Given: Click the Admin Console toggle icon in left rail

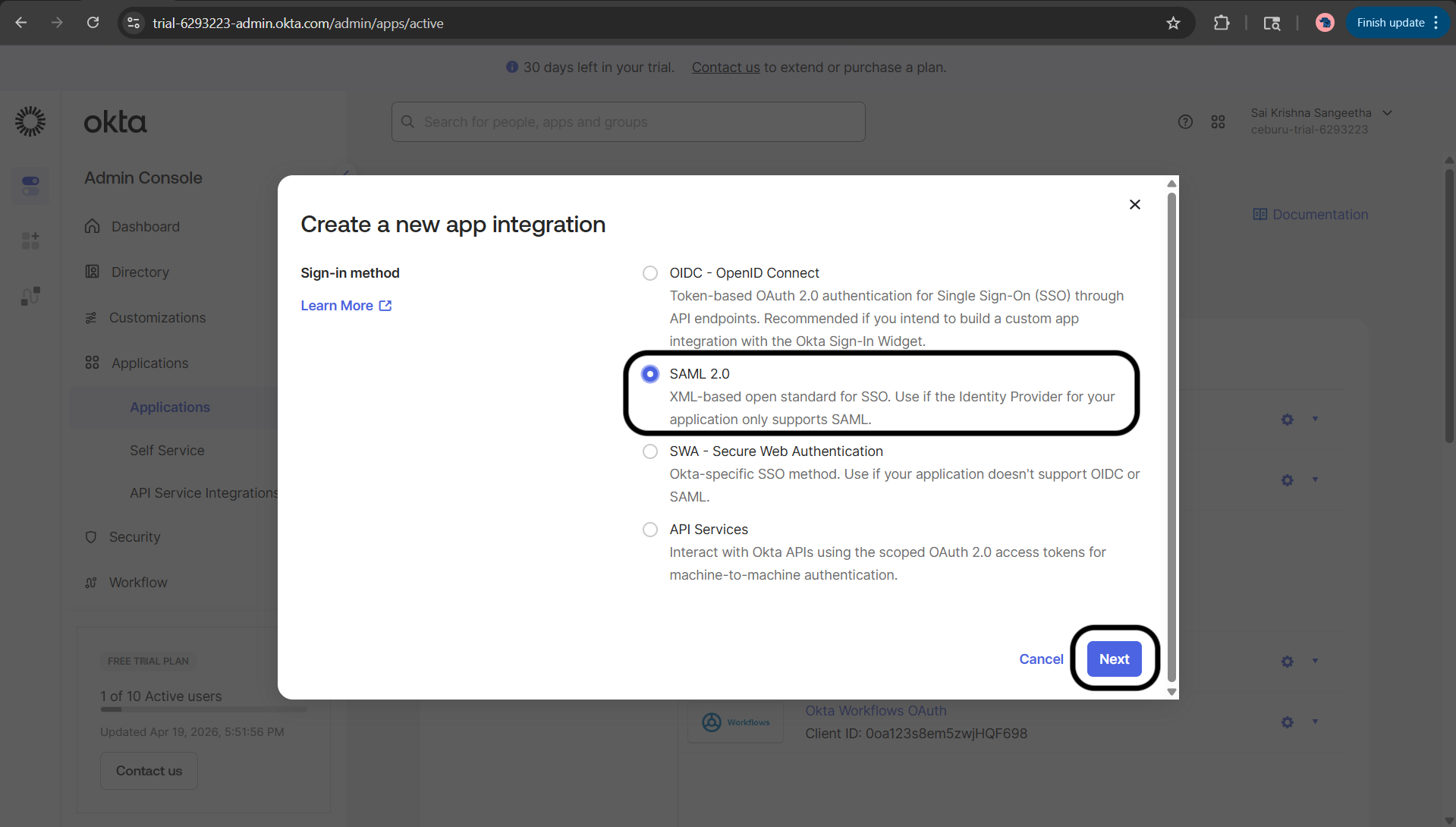Looking at the screenshot, I should 30,185.
